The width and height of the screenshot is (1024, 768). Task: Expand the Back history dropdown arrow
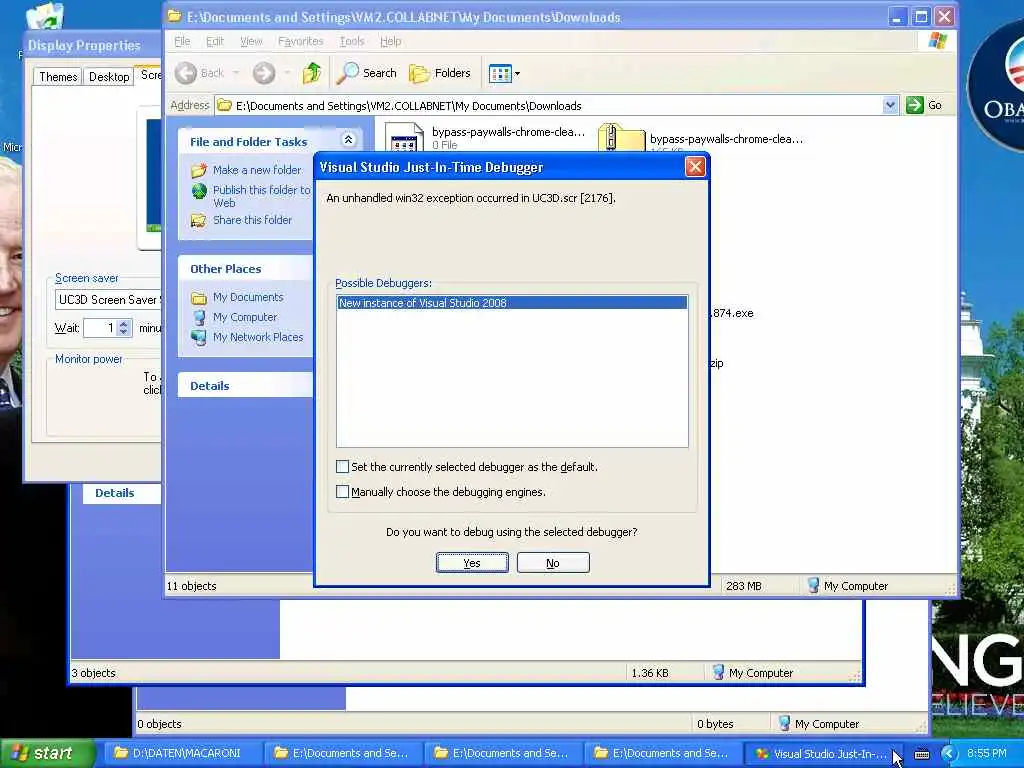point(236,73)
